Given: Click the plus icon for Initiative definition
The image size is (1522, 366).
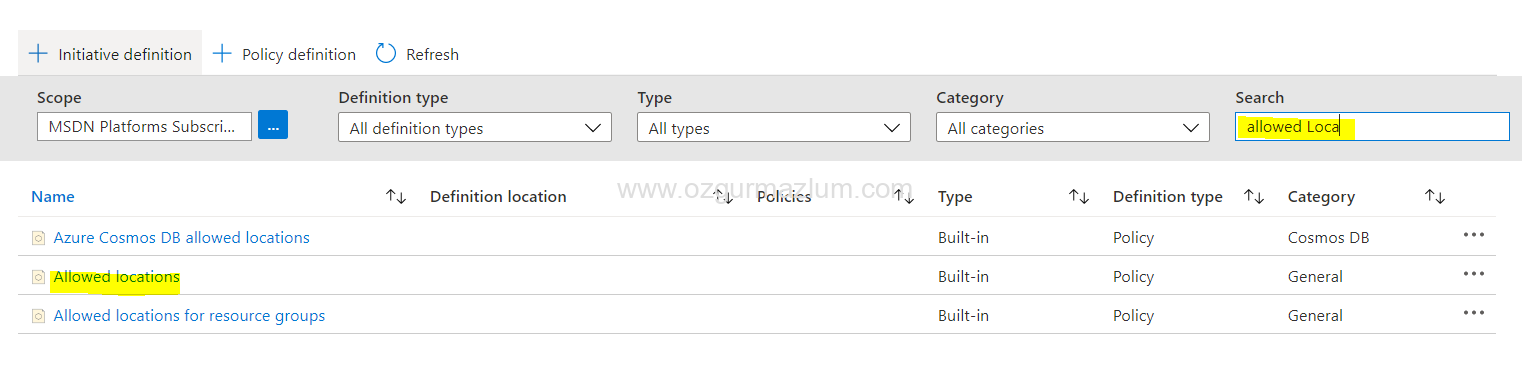Looking at the screenshot, I should 38,54.
